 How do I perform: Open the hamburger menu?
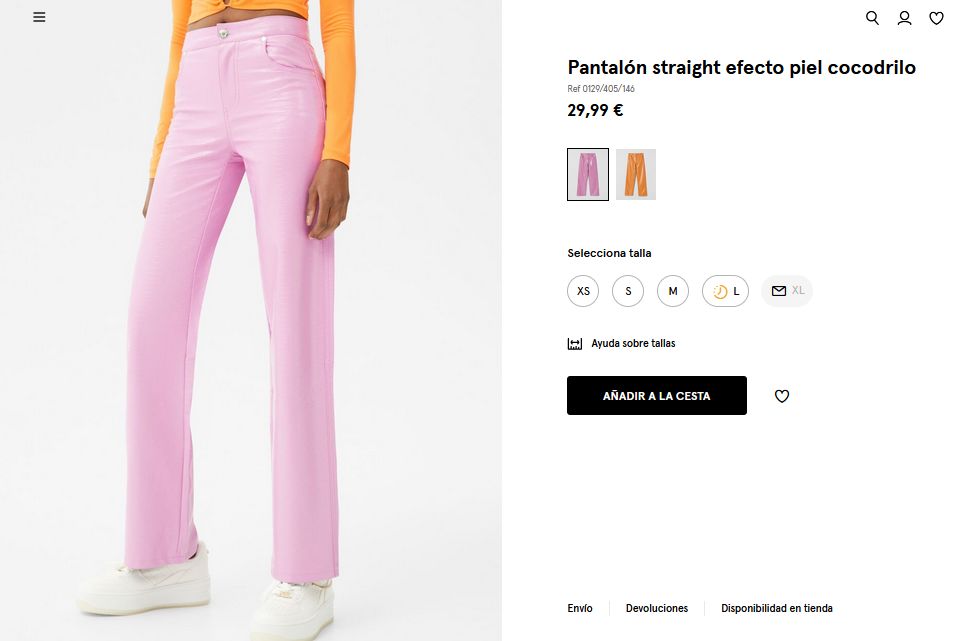pos(39,17)
